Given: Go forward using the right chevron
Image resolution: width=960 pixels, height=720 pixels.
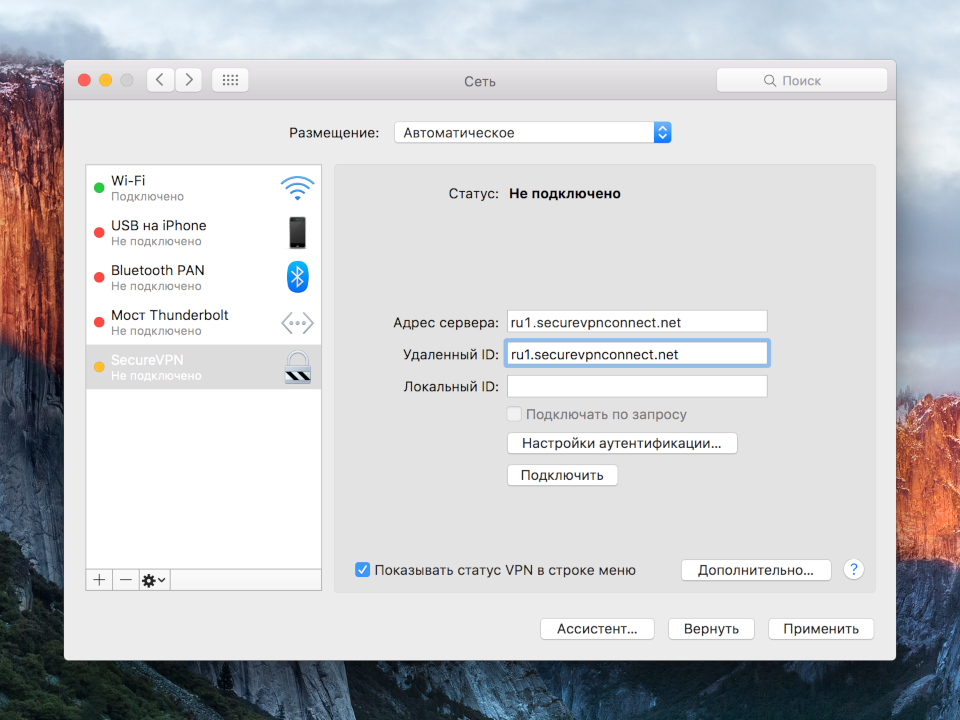Looking at the screenshot, I should coord(189,80).
